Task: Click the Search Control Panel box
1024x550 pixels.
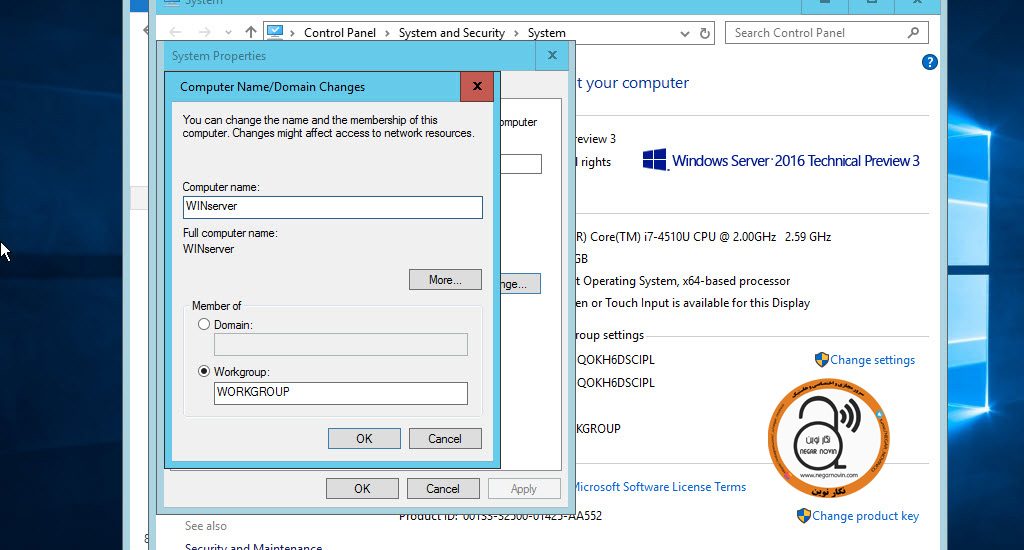Action: pos(826,33)
